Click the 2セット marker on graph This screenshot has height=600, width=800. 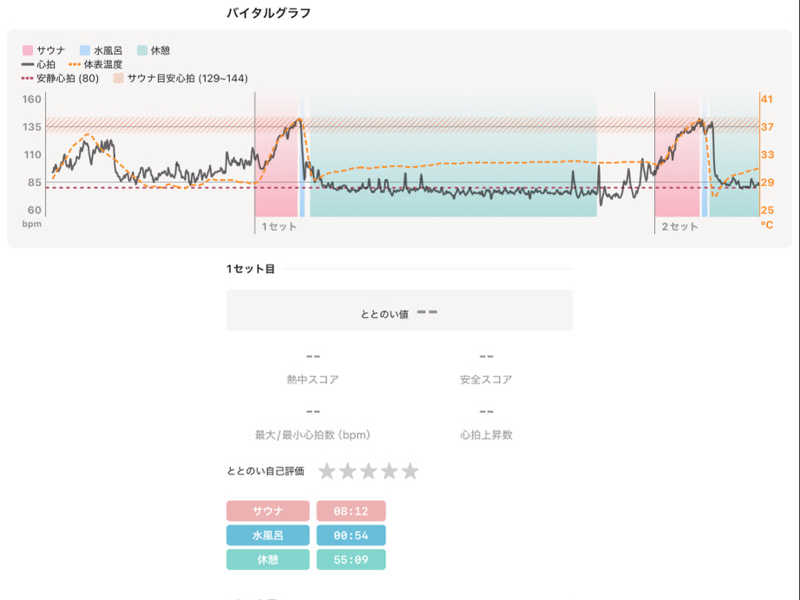point(679,227)
